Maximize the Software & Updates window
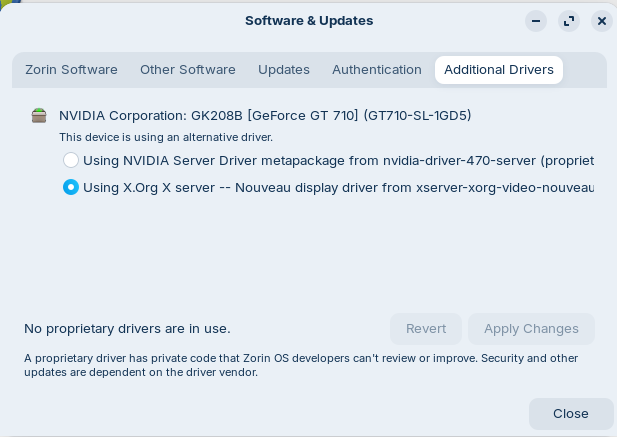This screenshot has height=437, width=617. (569, 21)
